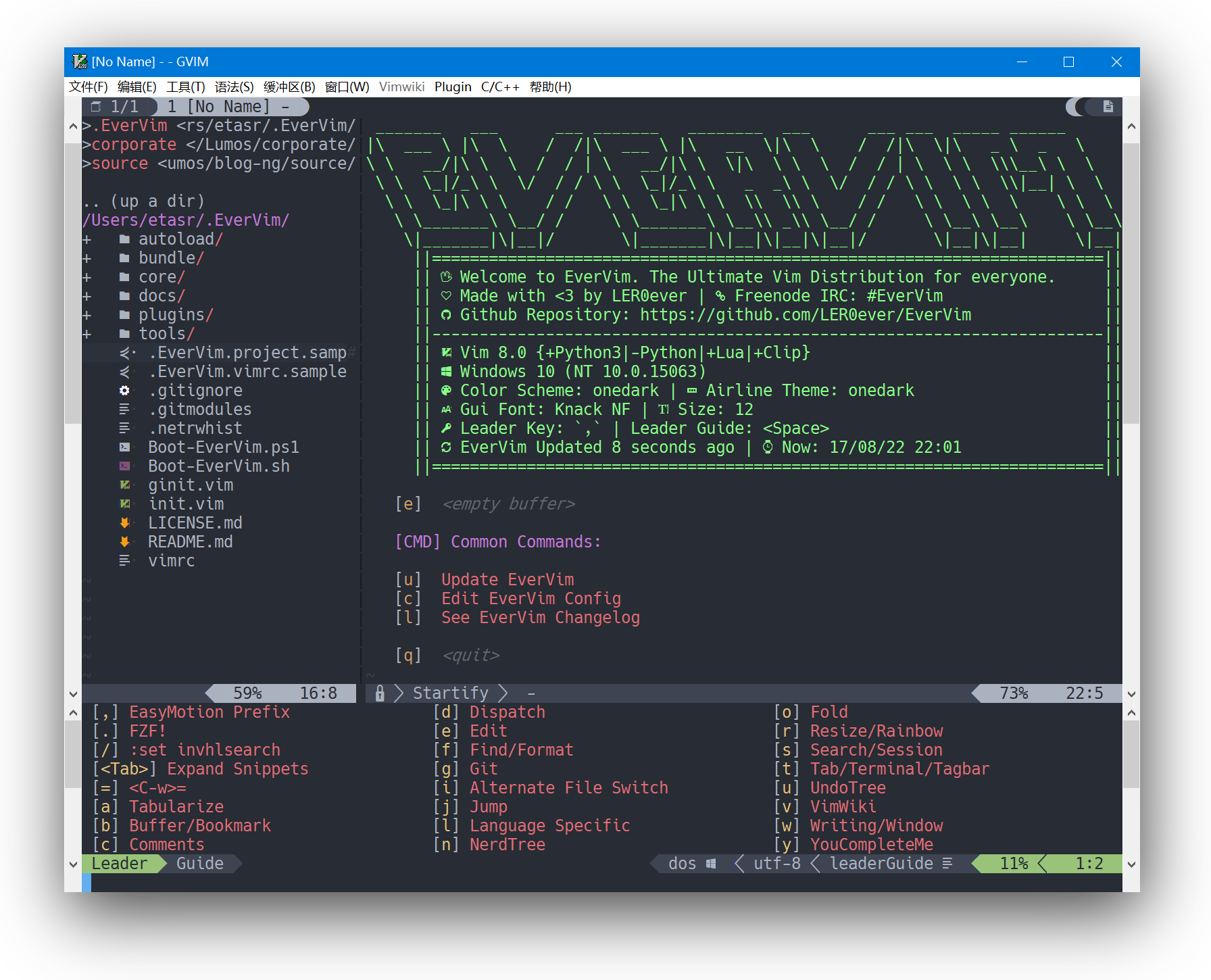1211x980 pixels.
Task: Open the Plugin menu
Action: point(453,87)
